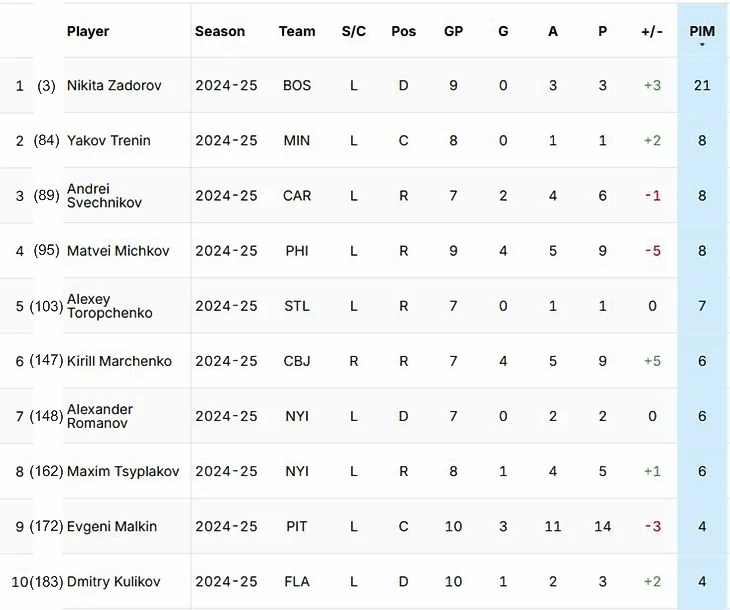Sort by points P column header
The height and width of the screenshot is (610, 730).
click(x=602, y=31)
